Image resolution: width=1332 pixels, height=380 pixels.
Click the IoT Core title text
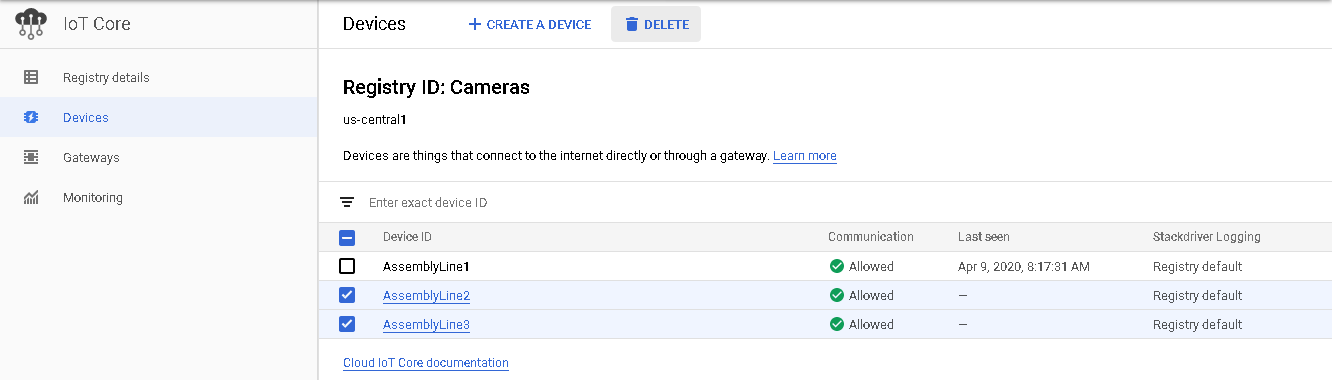(97, 24)
